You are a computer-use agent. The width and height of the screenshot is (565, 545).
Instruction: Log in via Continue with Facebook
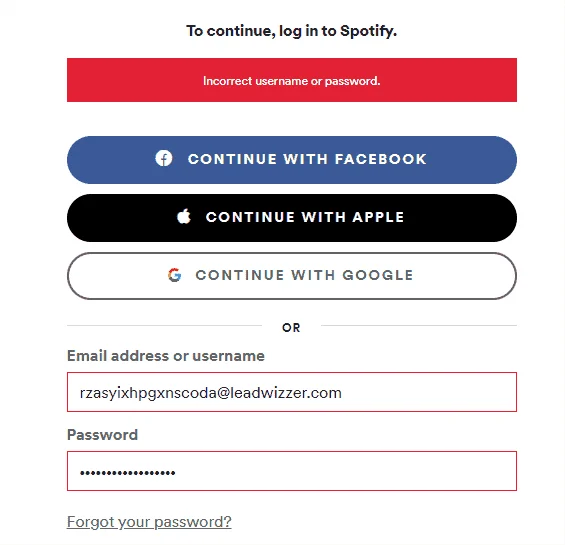click(x=292, y=160)
